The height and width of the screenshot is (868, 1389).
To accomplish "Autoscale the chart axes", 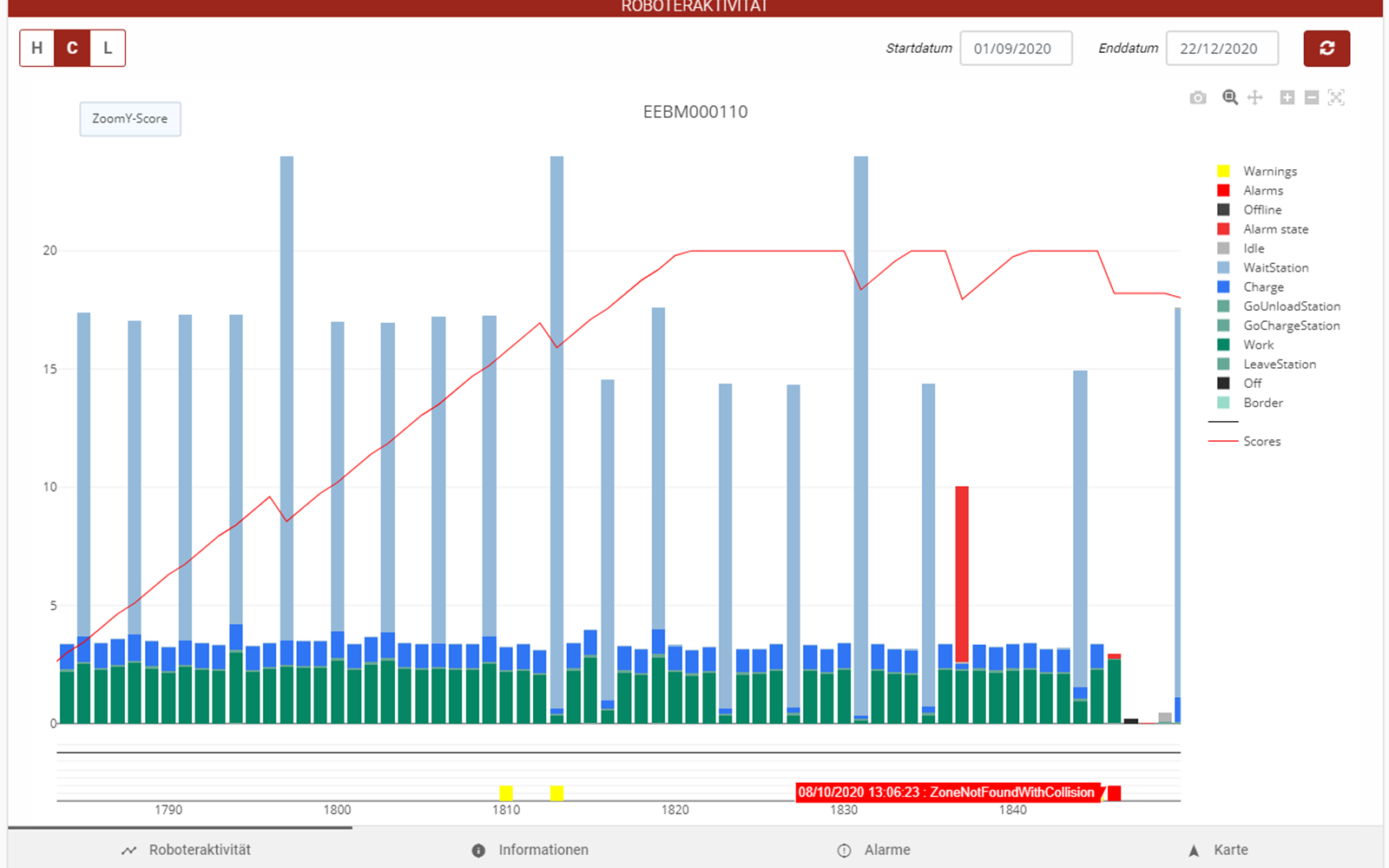I will 1336,97.
